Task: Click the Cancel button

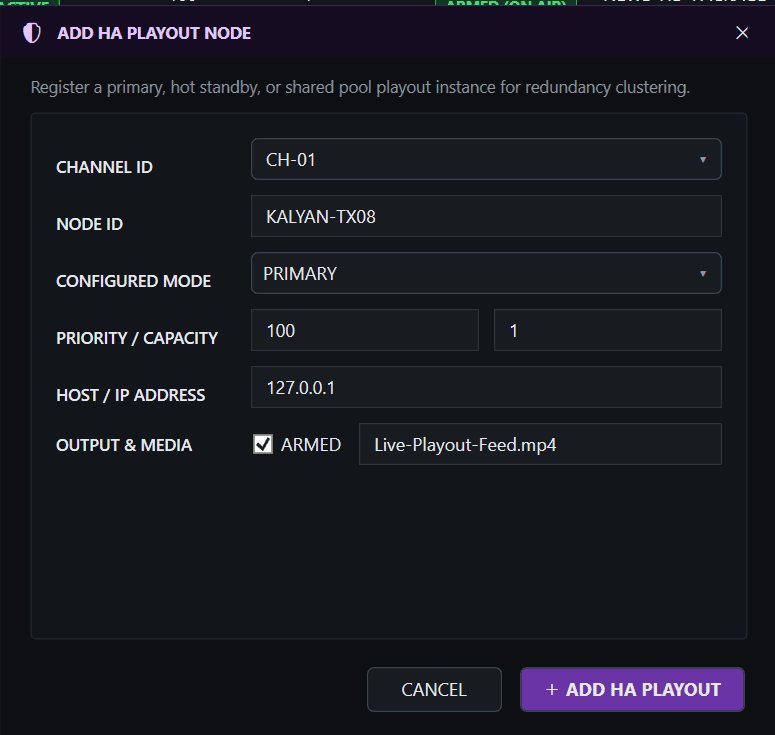Action: tap(434, 690)
